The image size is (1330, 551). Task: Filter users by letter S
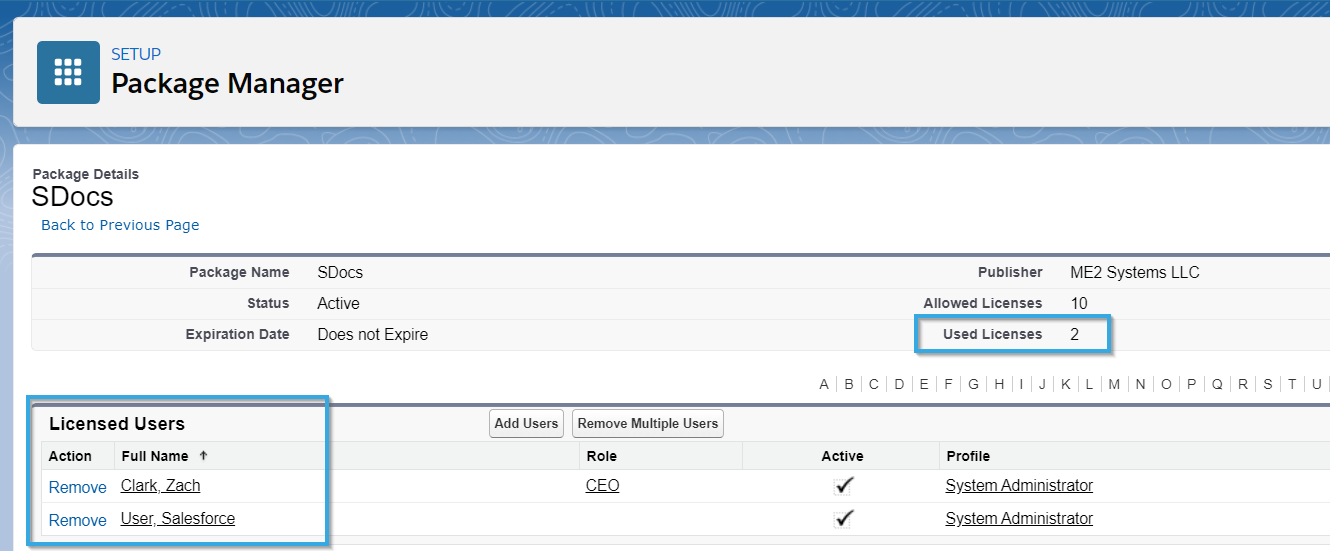[x=1267, y=384]
